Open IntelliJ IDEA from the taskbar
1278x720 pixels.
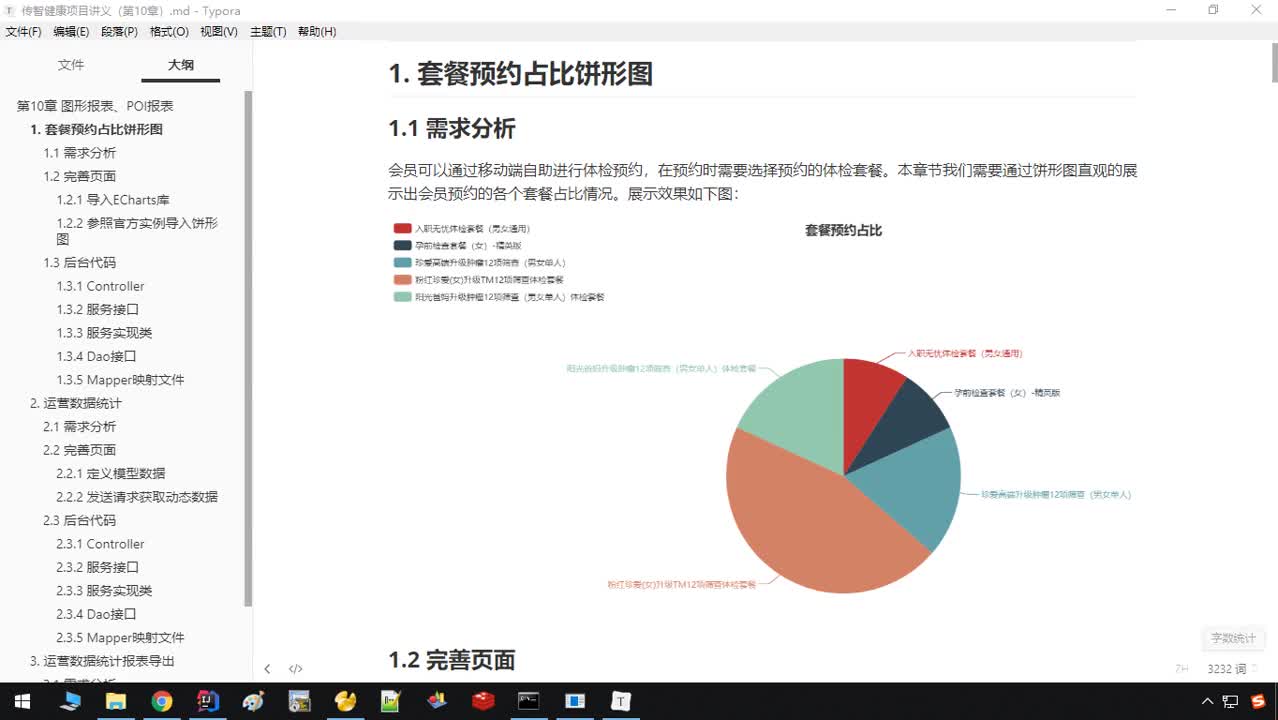[x=207, y=701]
